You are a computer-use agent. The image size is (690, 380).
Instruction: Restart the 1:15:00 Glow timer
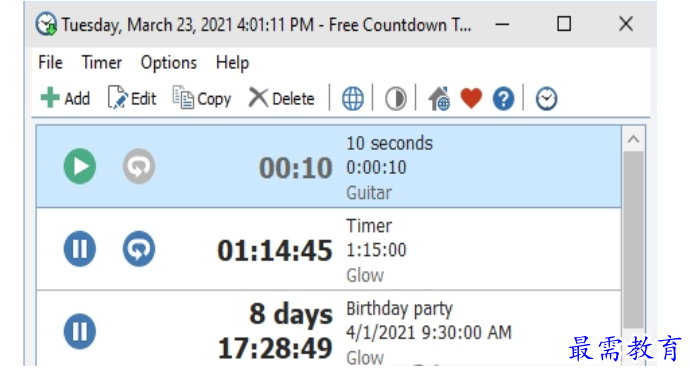coord(139,249)
